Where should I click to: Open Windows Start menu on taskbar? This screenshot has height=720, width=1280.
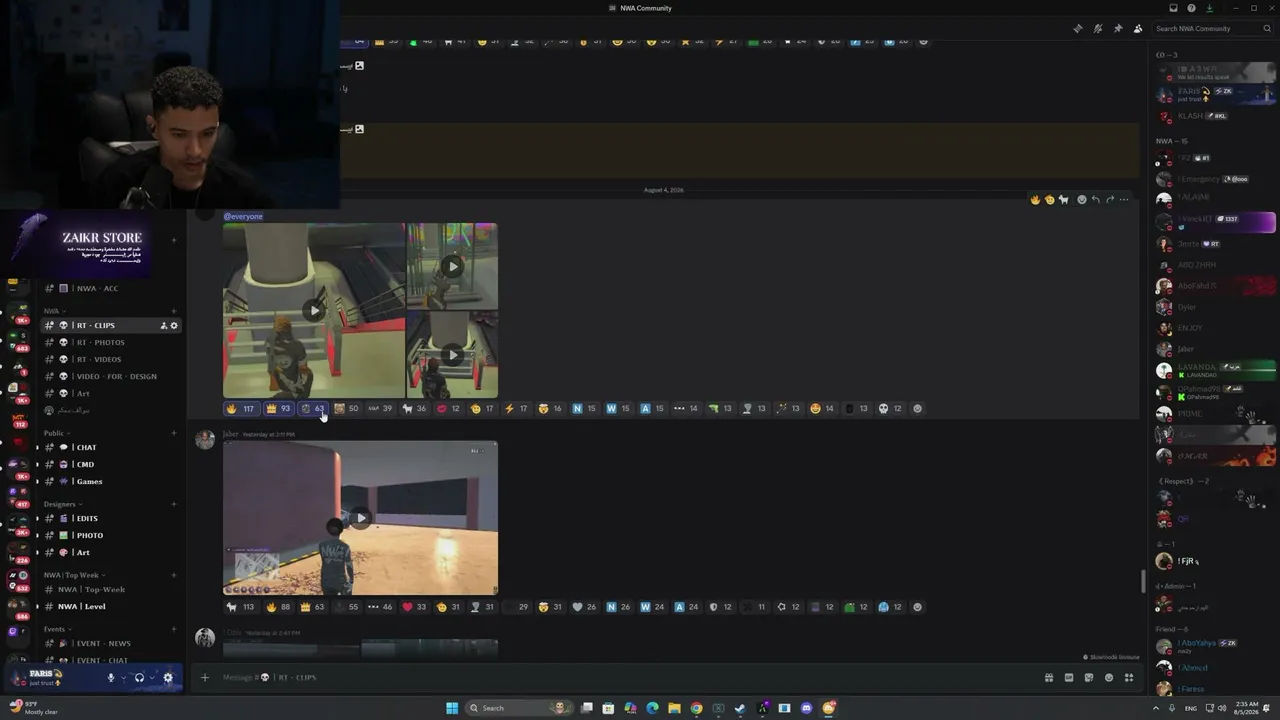pyautogui.click(x=452, y=708)
